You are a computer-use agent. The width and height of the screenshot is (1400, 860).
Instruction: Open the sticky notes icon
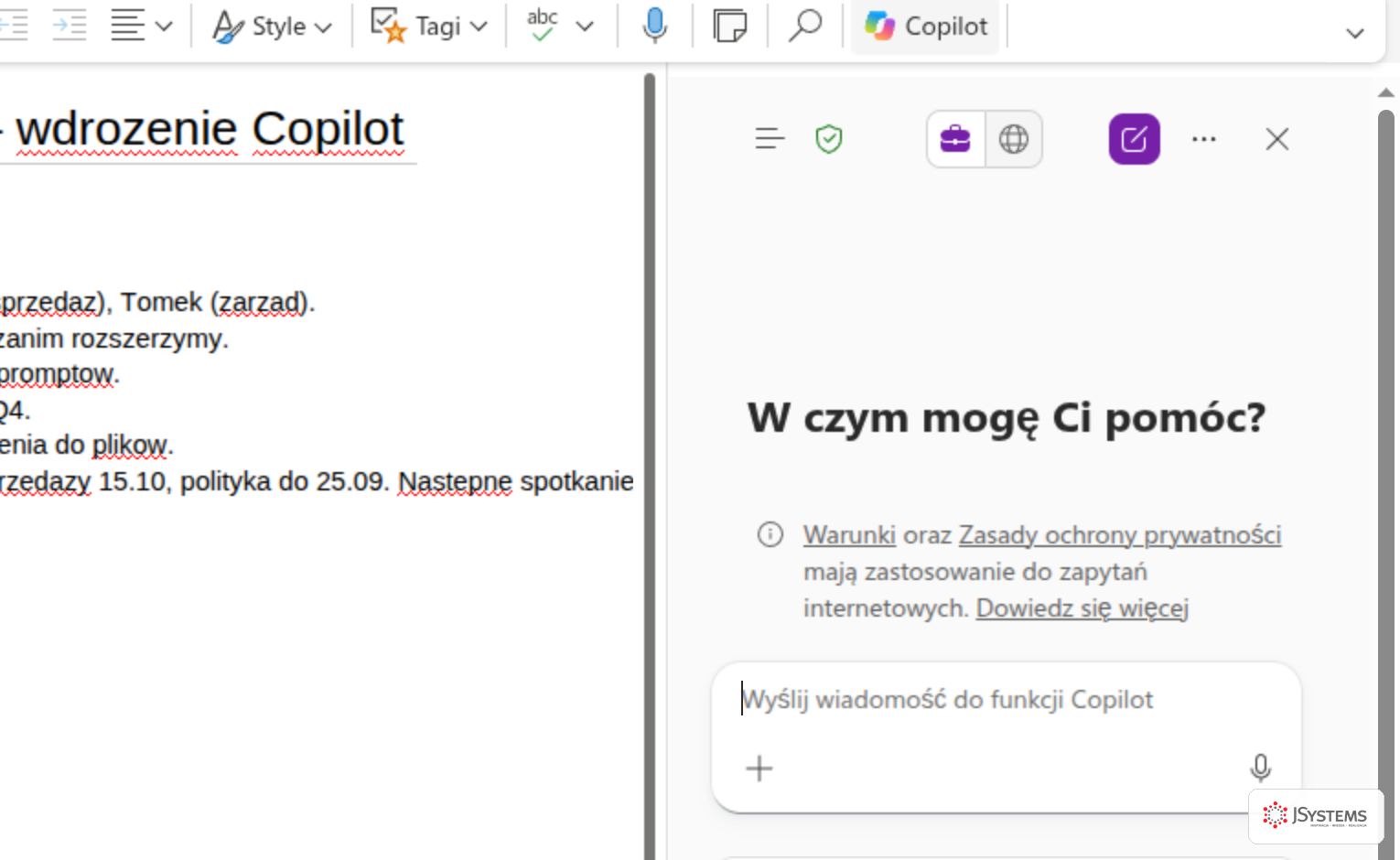729,26
